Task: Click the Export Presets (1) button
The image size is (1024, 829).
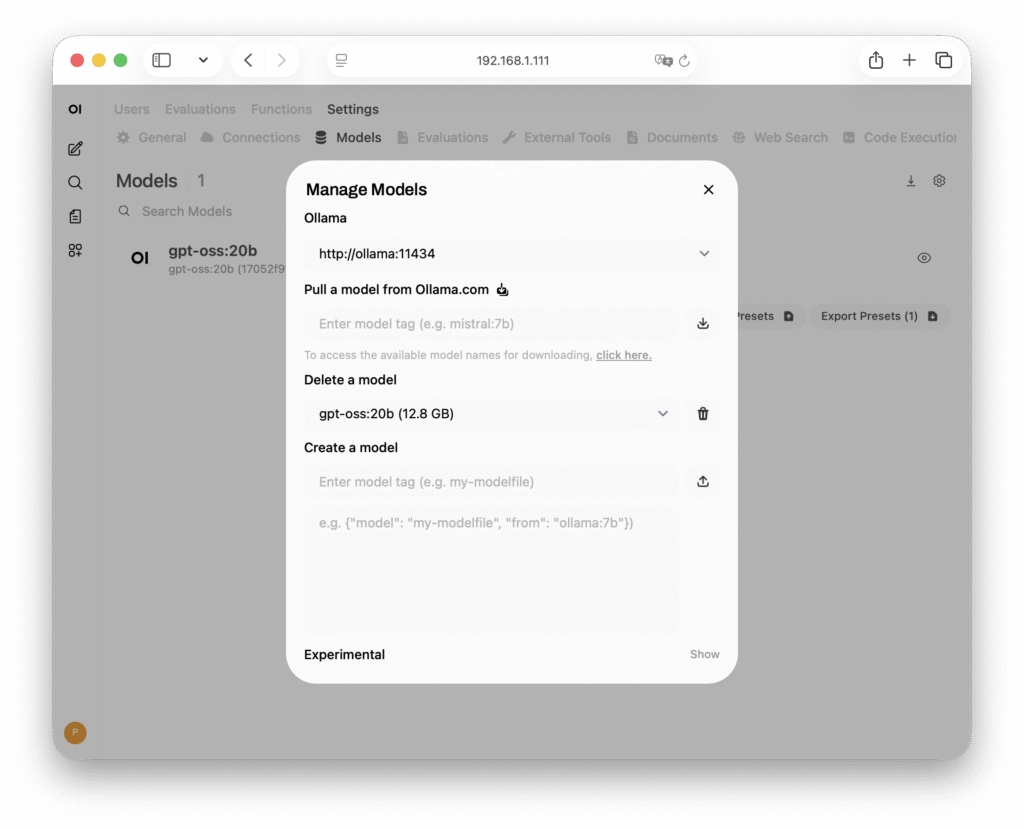Action: tap(878, 316)
